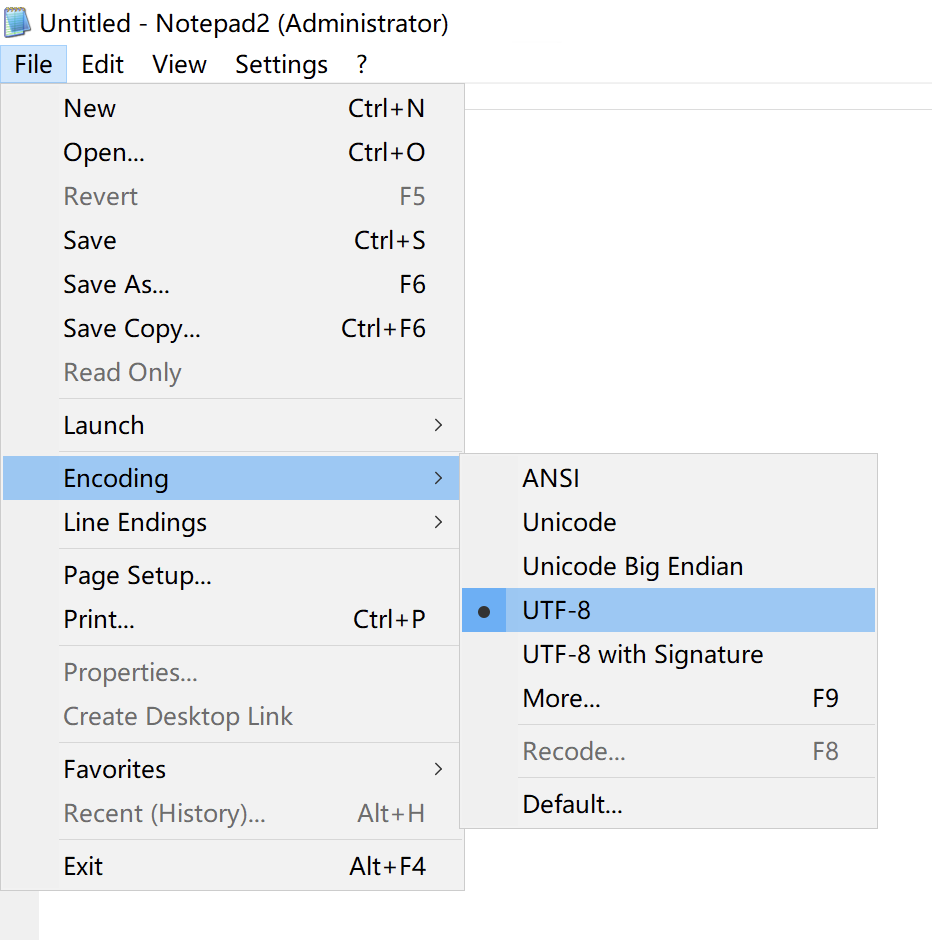Select the checked UTF-8 encoding

(x=668, y=610)
